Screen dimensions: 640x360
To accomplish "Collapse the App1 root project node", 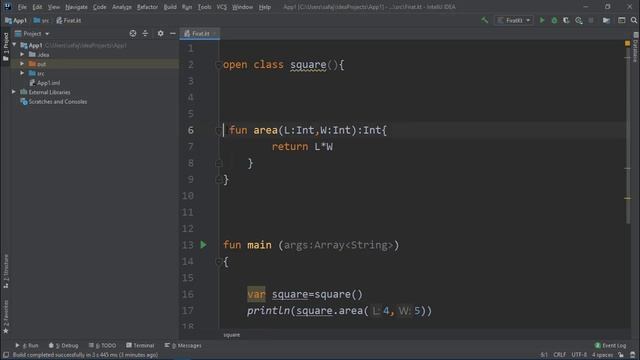I will click(14, 45).
